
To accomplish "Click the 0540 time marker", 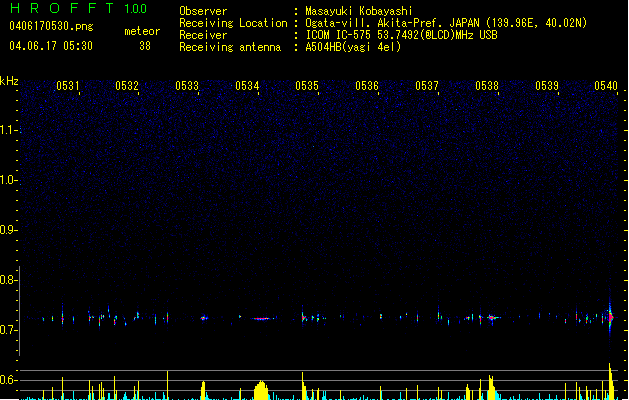I will point(606,86).
